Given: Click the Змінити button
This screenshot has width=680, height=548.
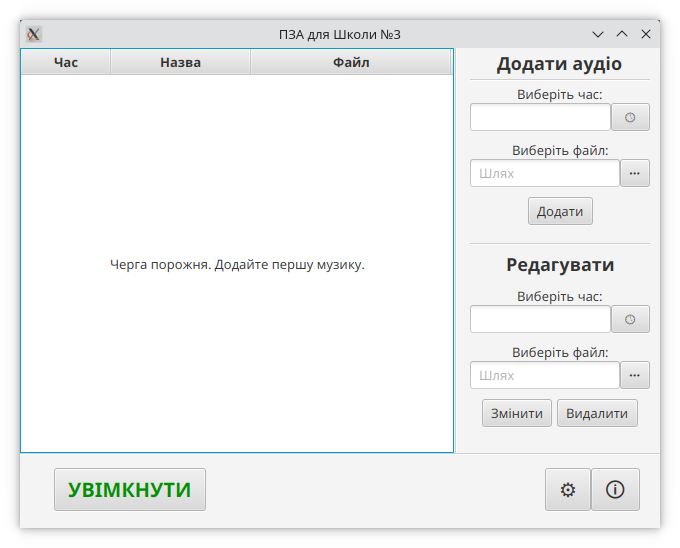Looking at the screenshot, I should (517, 414).
